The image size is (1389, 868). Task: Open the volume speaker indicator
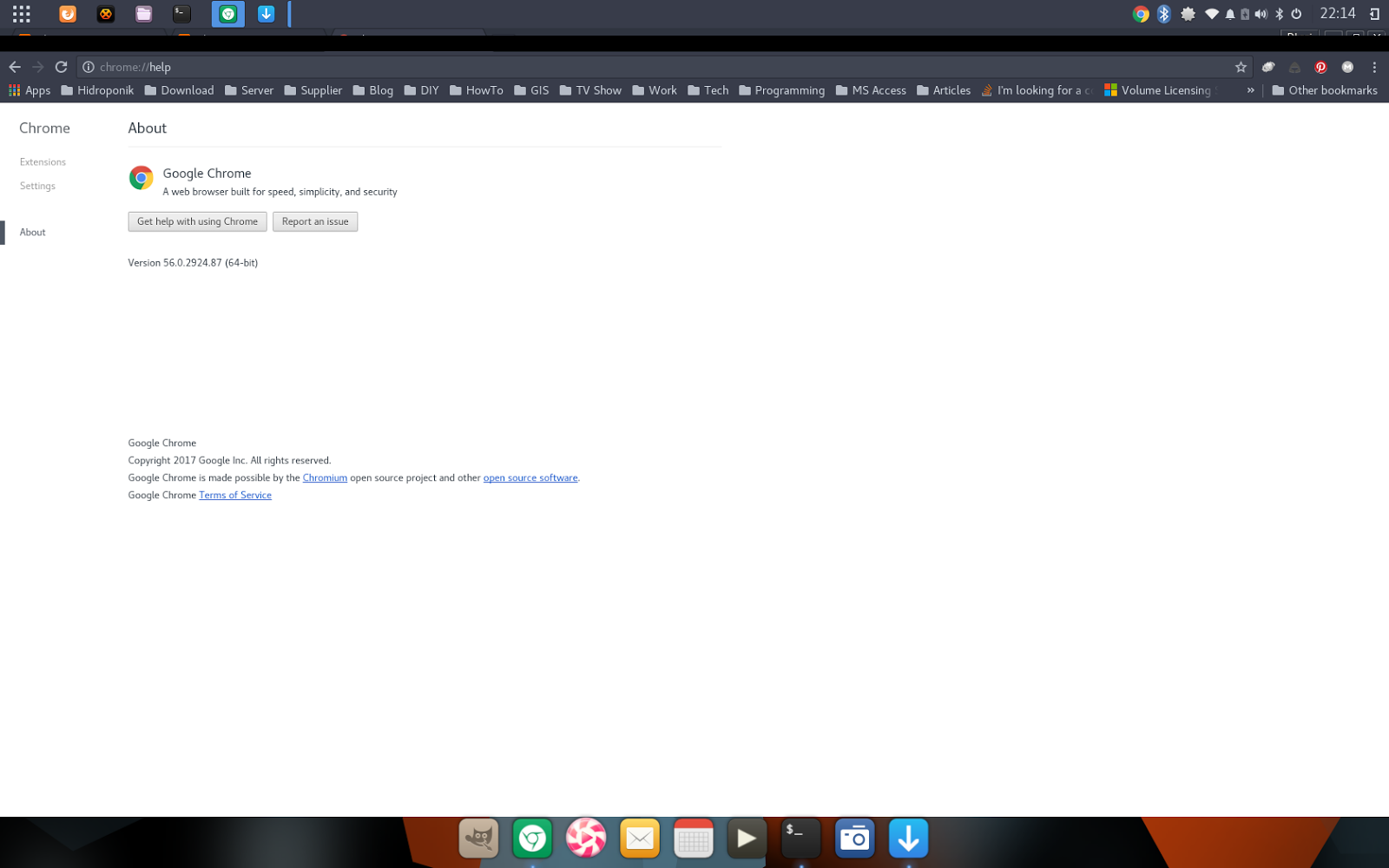pyautogui.click(x=1261, y=14)
